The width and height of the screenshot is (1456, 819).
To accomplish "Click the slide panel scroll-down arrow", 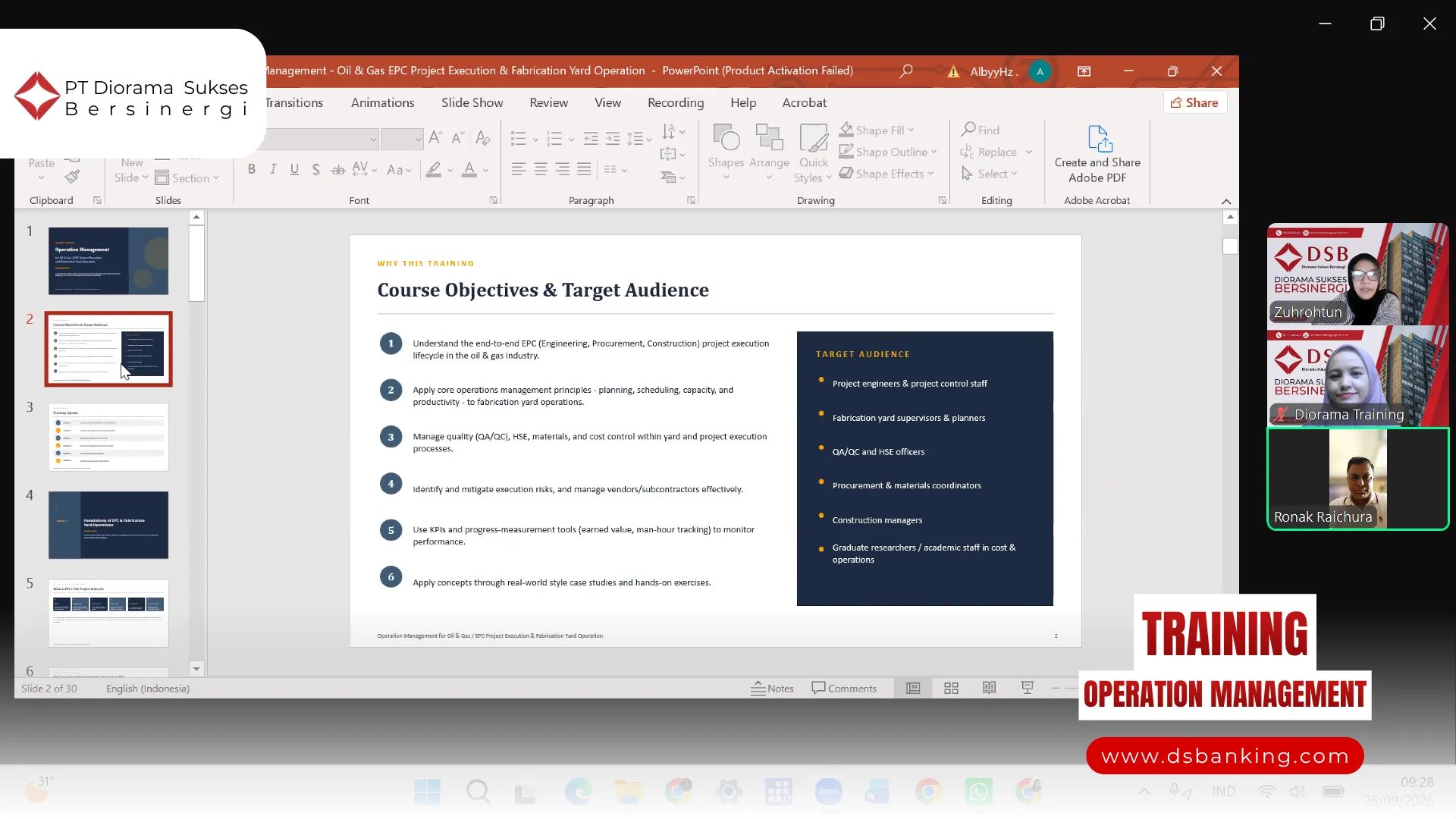I will tap(196, 669).
